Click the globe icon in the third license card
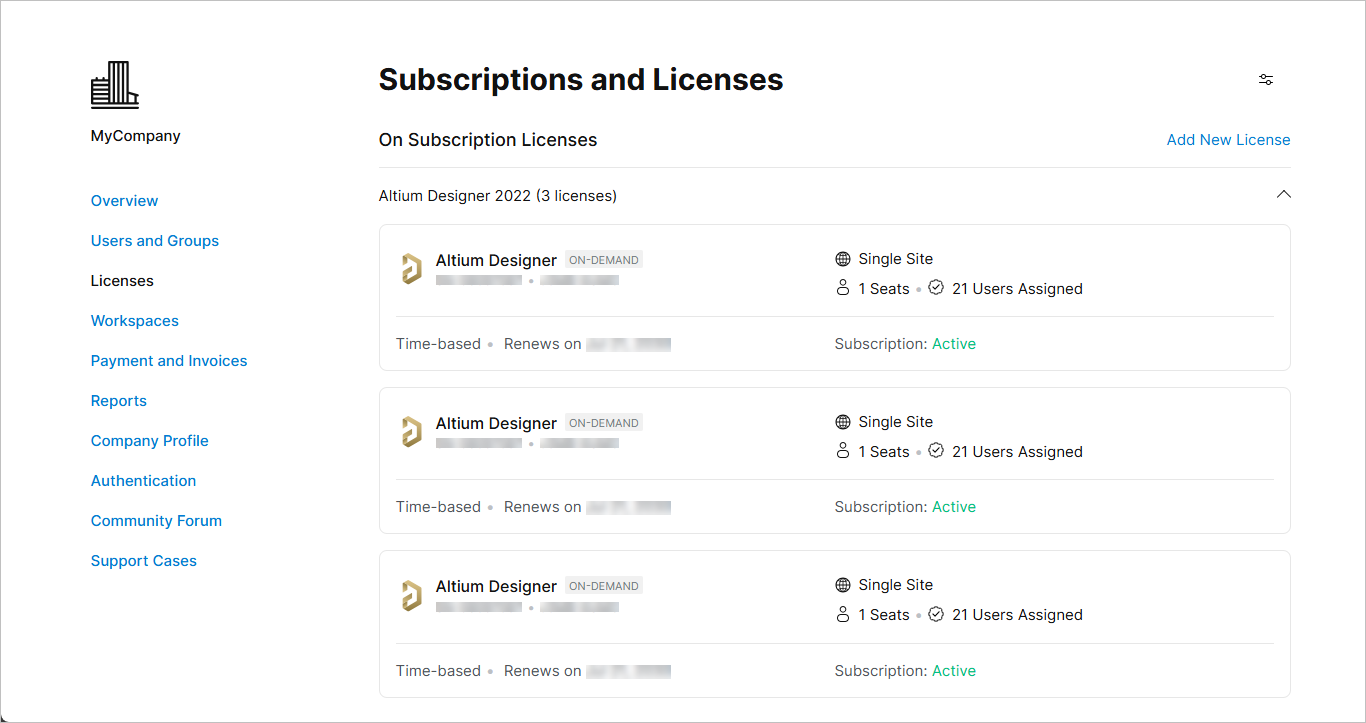 [x=843, y=585]
